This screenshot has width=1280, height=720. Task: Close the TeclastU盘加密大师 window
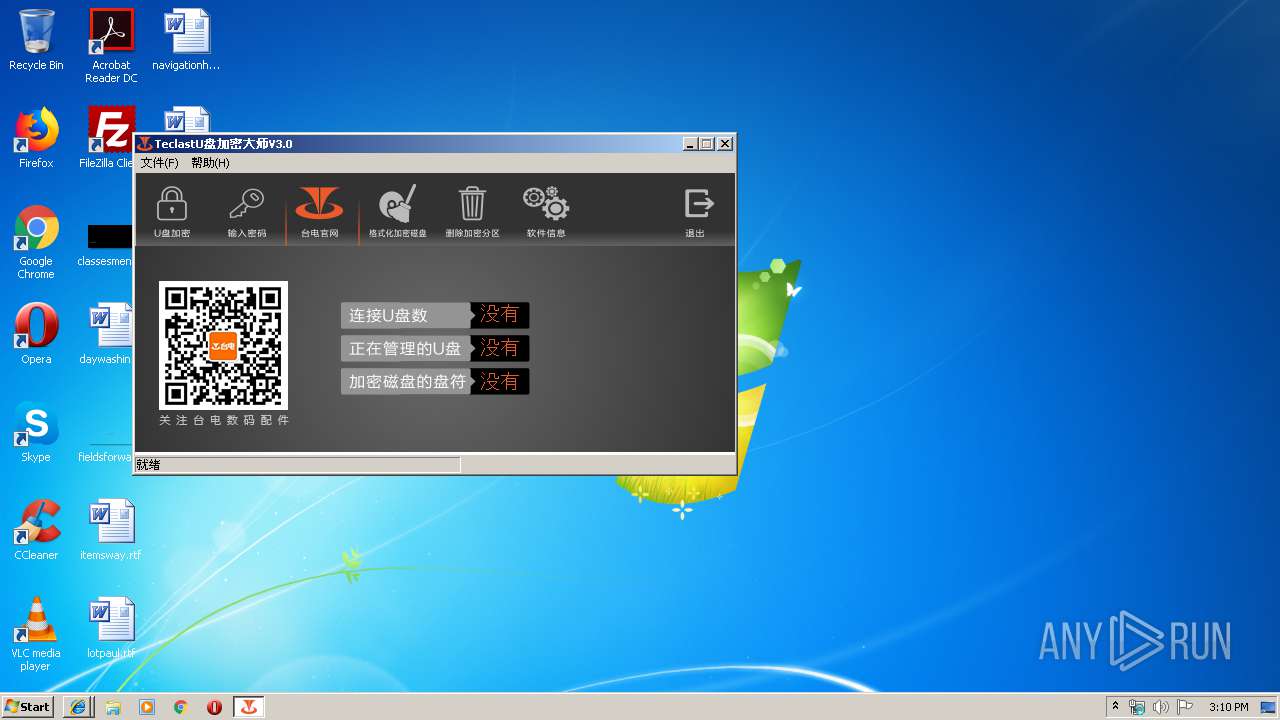[725, 144]
